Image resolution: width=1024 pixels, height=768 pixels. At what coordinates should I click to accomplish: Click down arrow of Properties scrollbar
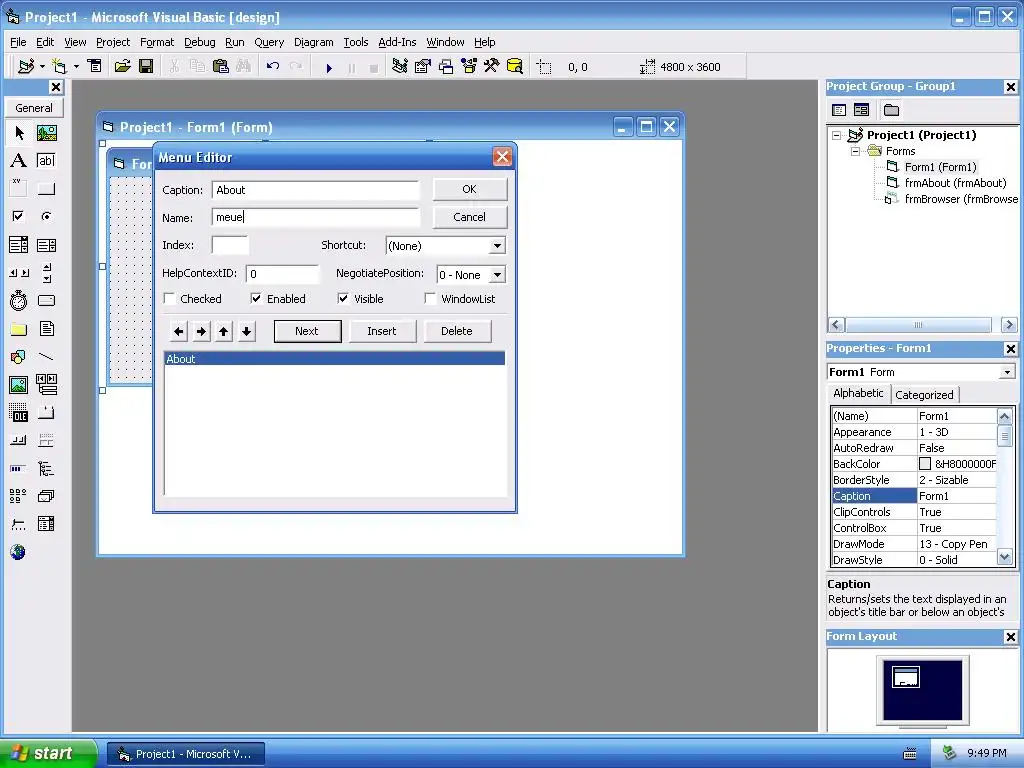[1004, 558]
